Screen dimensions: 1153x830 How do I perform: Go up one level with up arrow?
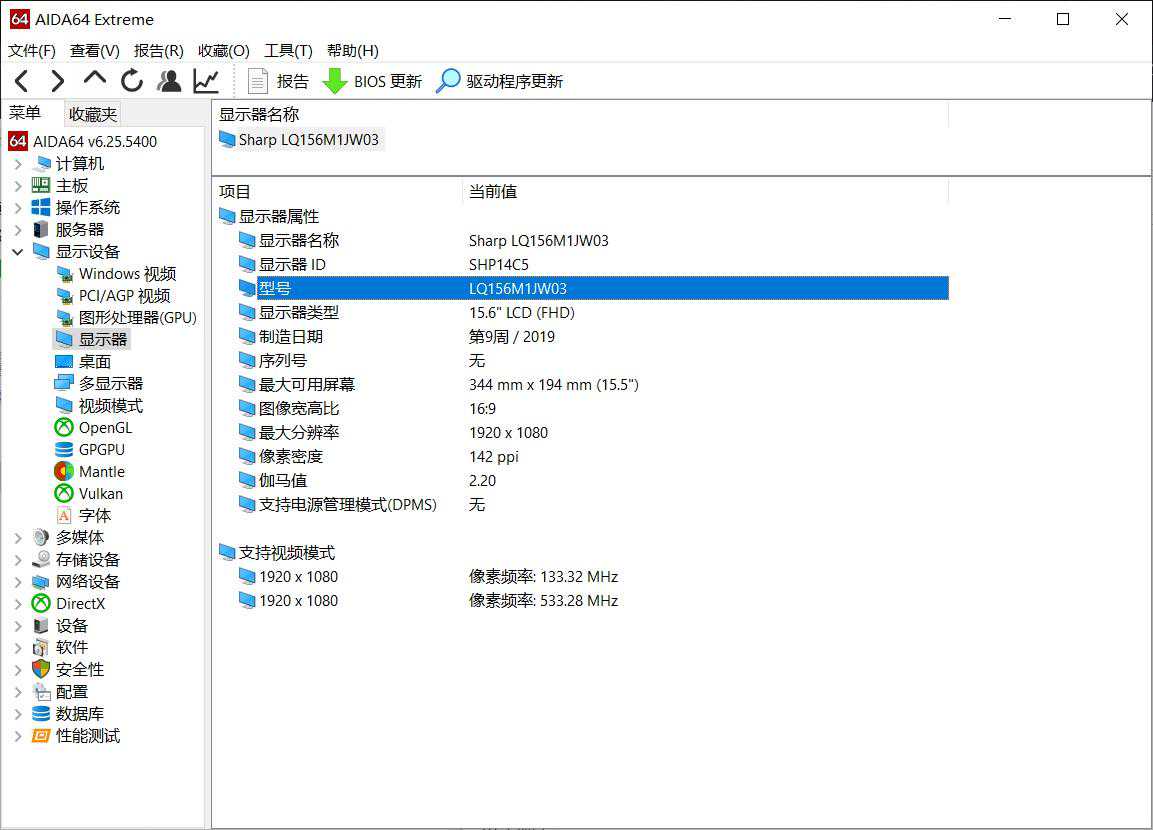(94, 80)
